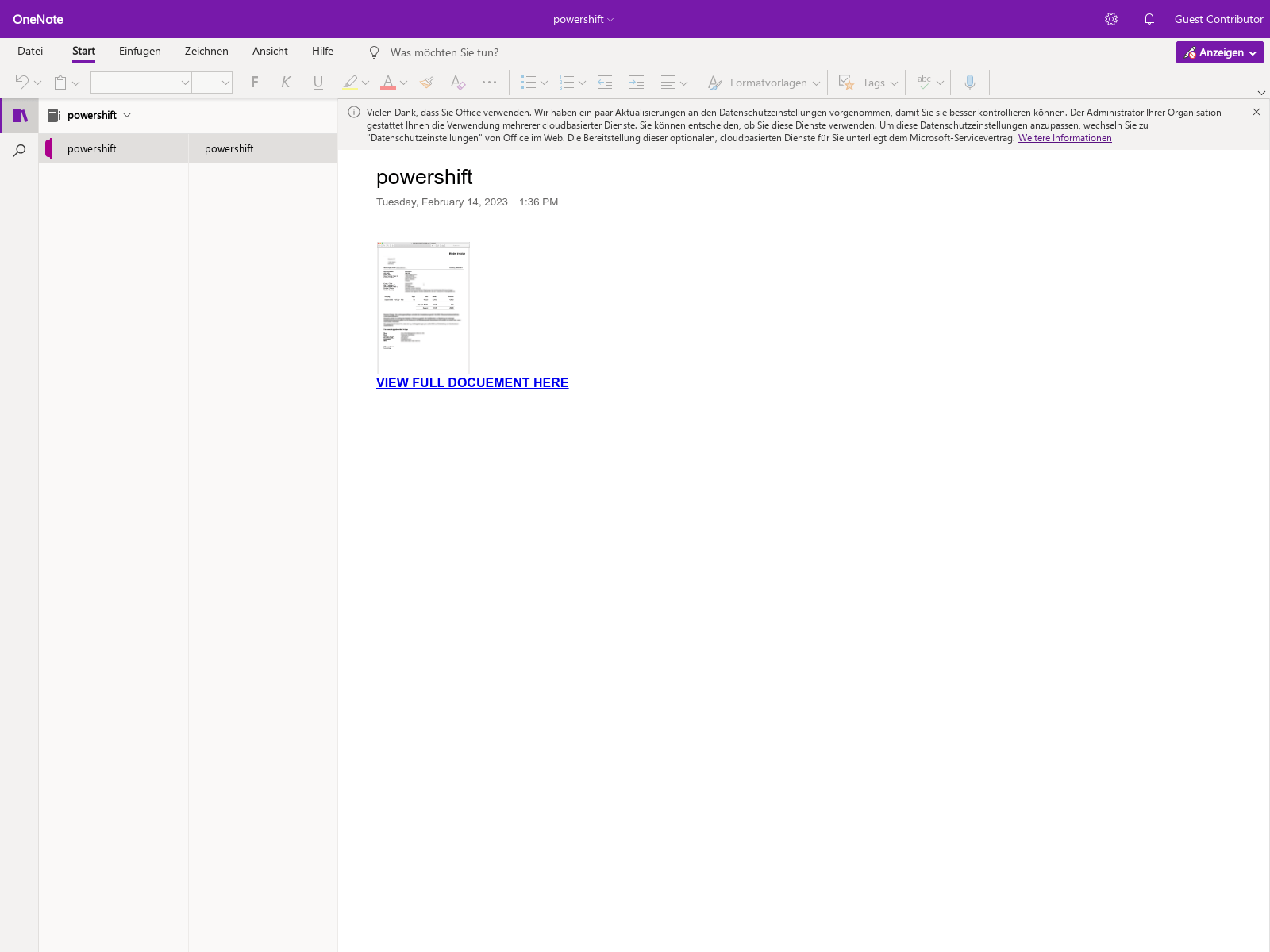
Task: Open the settings gear icon
Action: [1111, 19]
